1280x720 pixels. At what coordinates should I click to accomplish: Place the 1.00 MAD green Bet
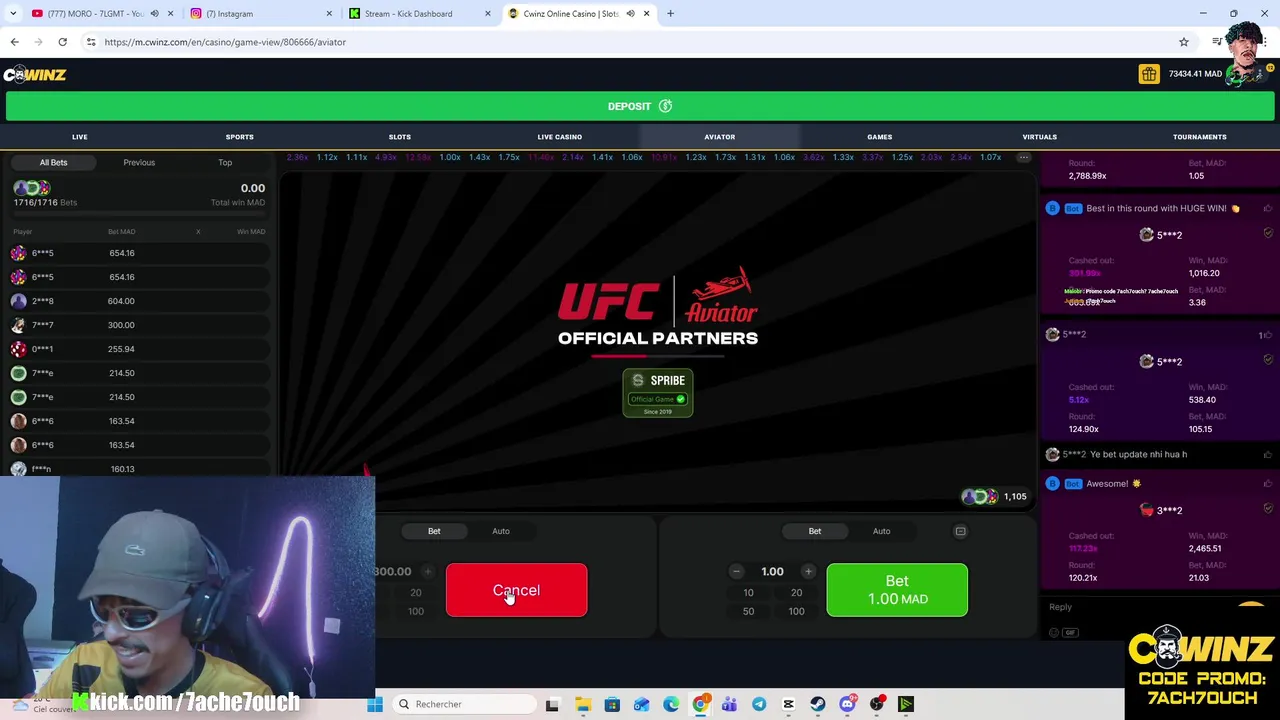[897, 590]
